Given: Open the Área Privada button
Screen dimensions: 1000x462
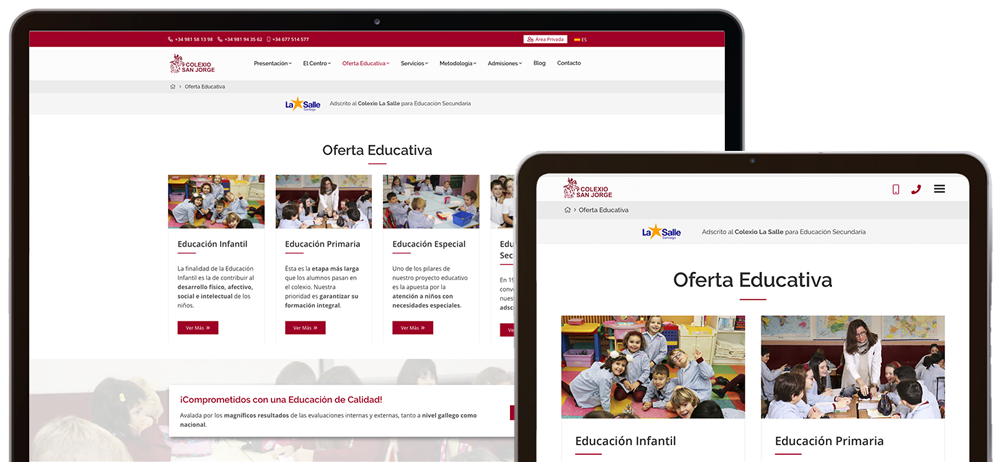Looking at the screenshot, I should 545,40.
